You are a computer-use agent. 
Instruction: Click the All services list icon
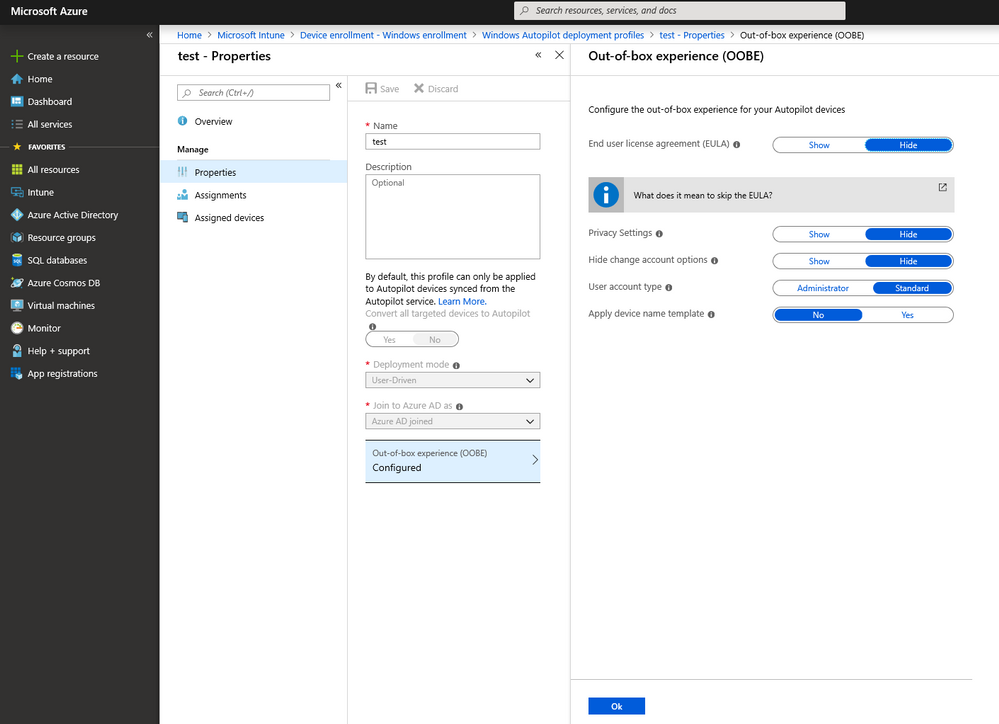[17, 124]
